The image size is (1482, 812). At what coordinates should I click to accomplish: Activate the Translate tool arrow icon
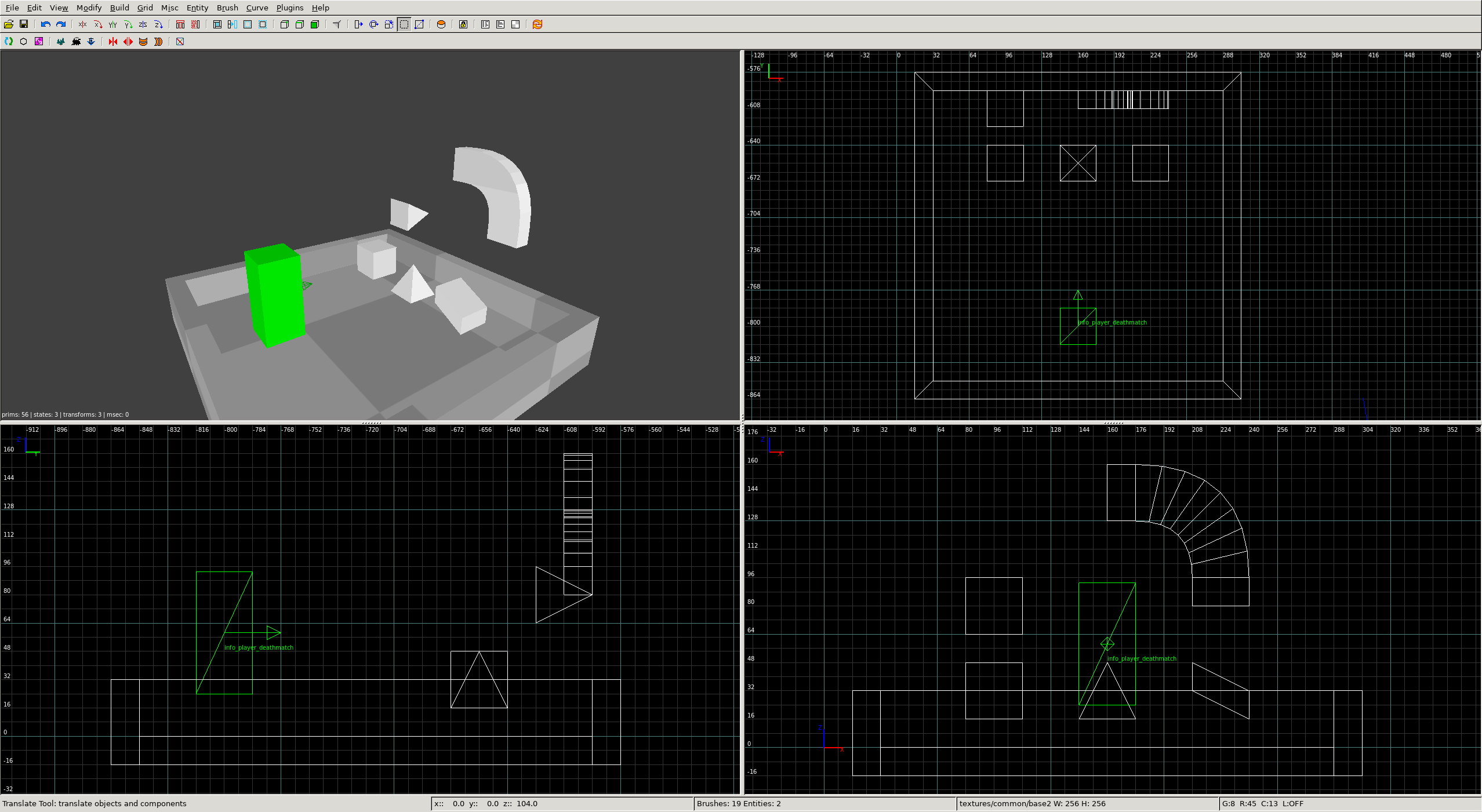pyautogui.click(x=358, y=24)
